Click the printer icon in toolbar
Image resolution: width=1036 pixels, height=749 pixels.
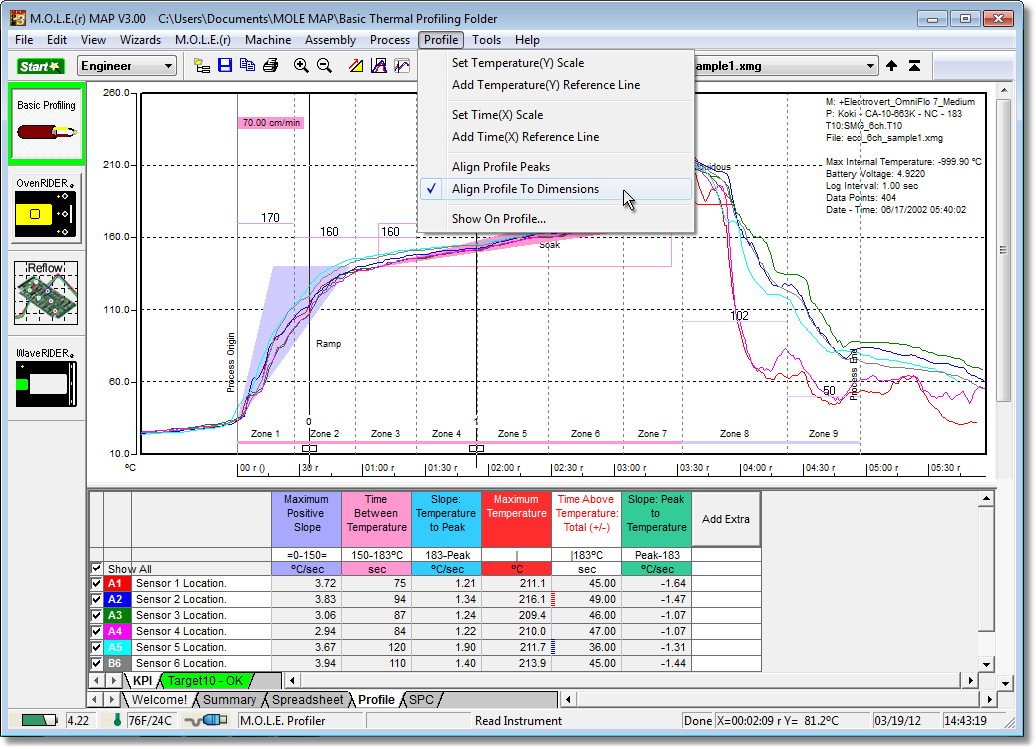270,65
